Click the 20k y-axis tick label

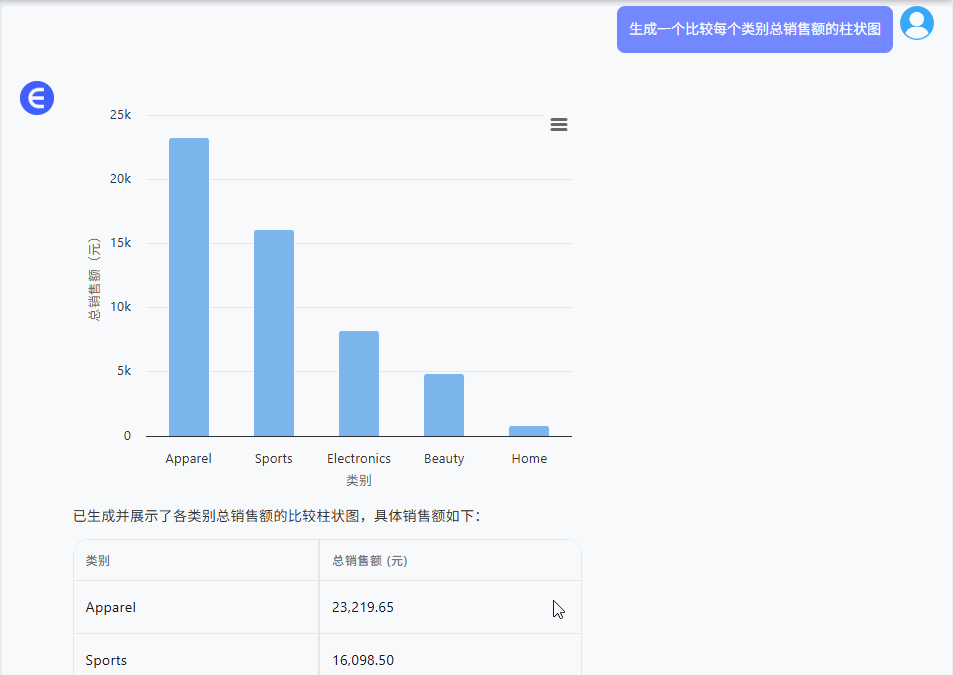pos(120,179)
